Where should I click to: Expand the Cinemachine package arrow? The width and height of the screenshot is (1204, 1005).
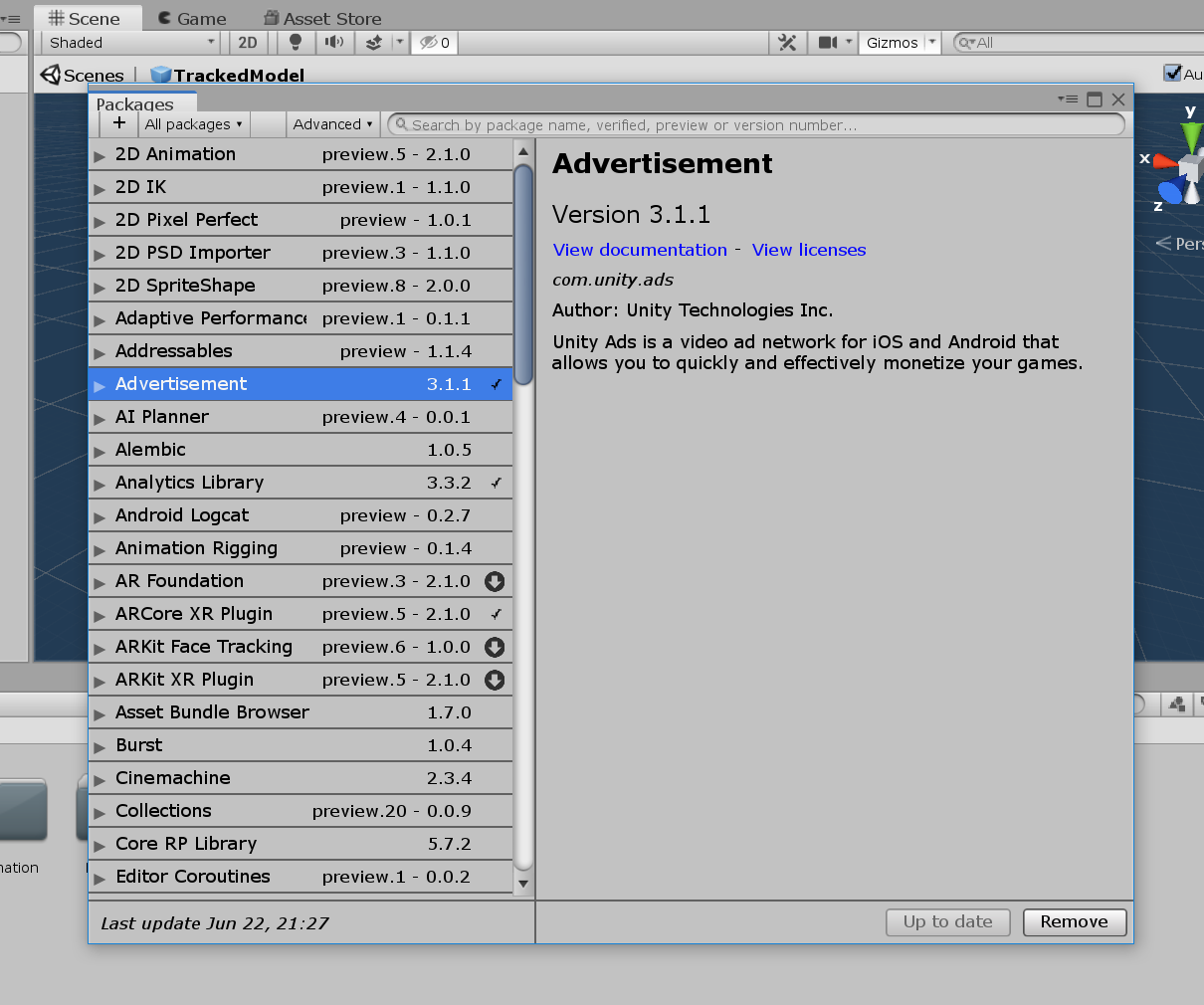pos(100,779)
